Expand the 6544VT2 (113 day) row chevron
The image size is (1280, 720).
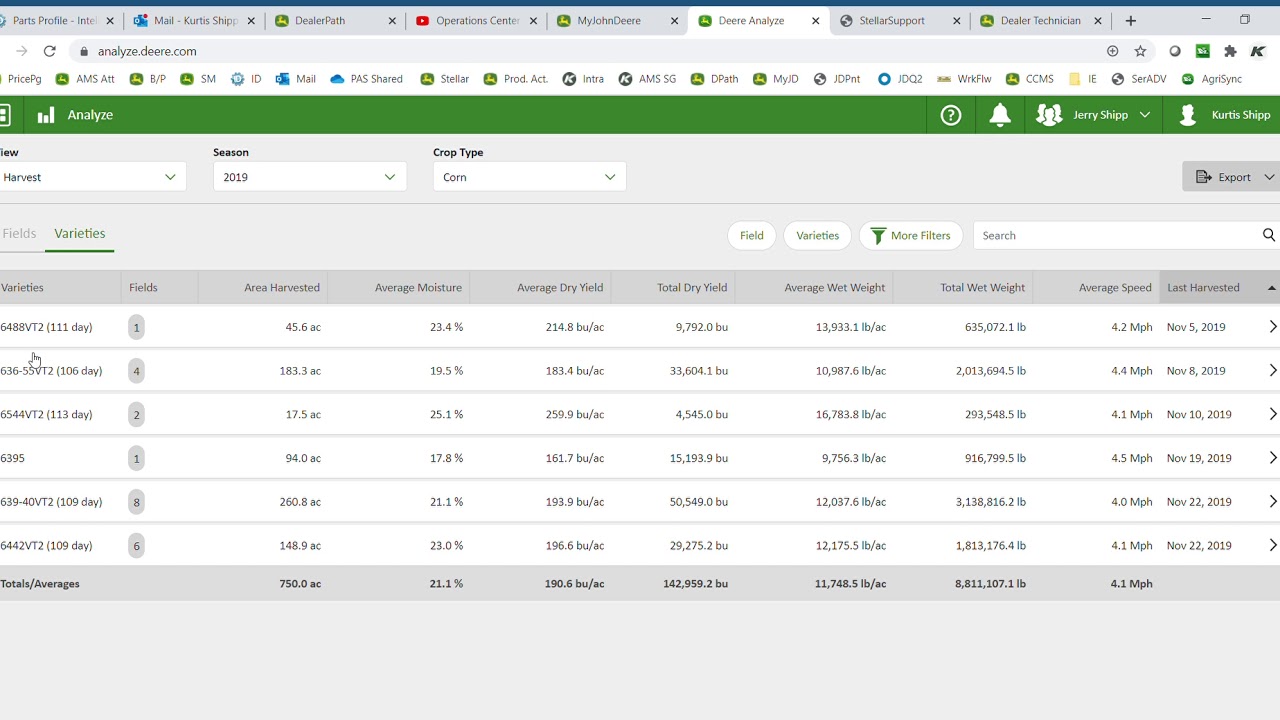tap(1272, 414)
